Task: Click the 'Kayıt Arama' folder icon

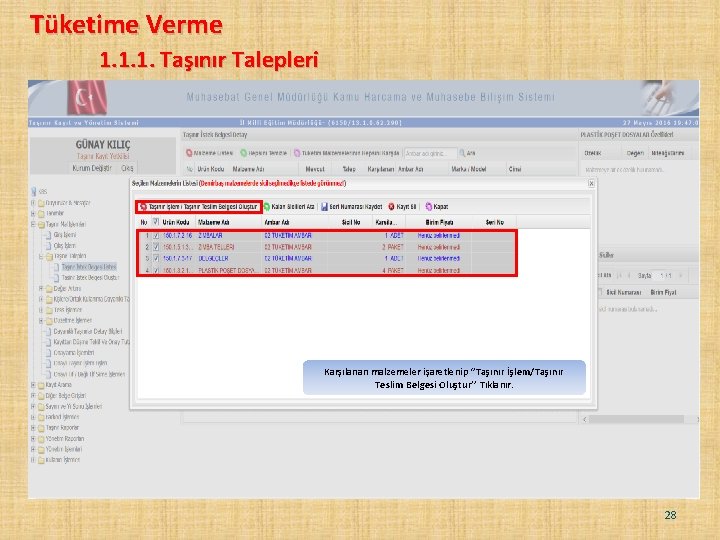Action: [41, 385]
